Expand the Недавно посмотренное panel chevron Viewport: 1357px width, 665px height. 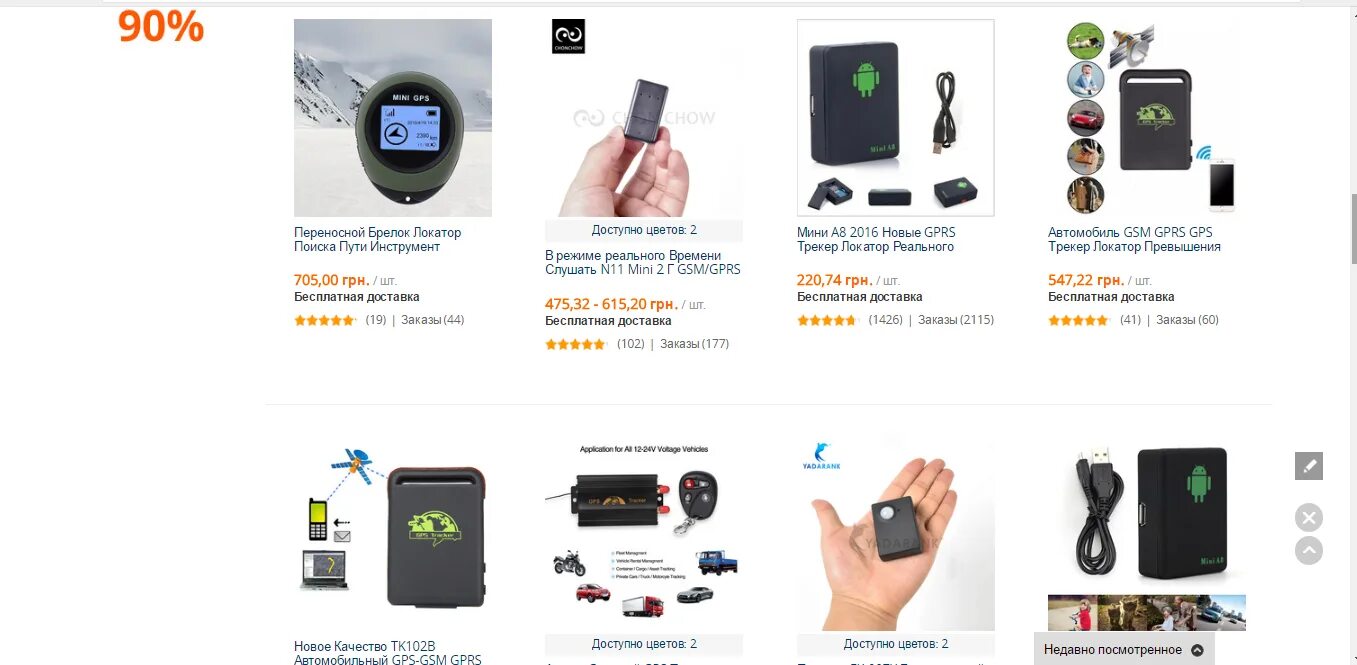point(1197,650)
